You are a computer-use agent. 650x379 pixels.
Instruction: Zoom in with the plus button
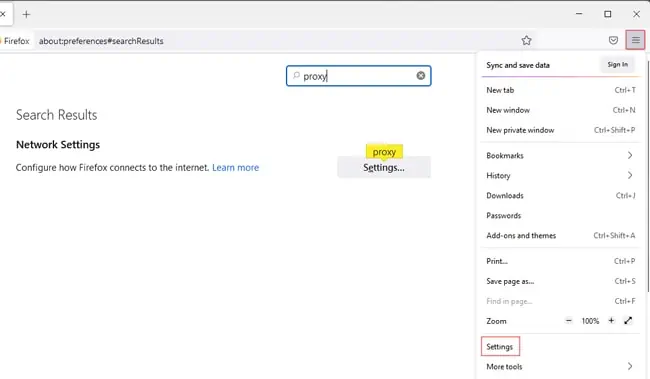point(611,321)
